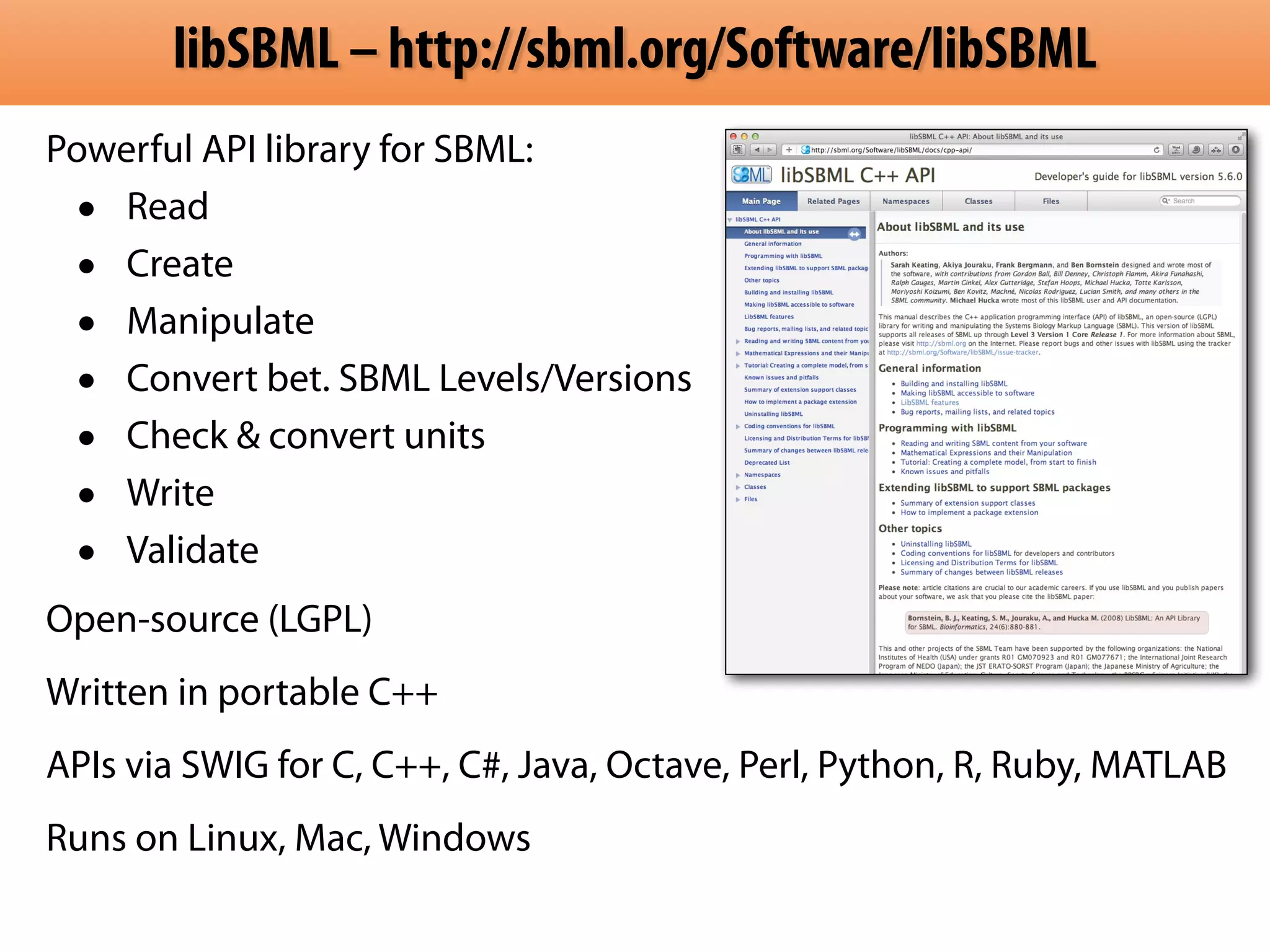Image resolution: width=1270 pixels, height=952 pixels.
Task: Expand the Files tree node
Action: click(738, 500)
